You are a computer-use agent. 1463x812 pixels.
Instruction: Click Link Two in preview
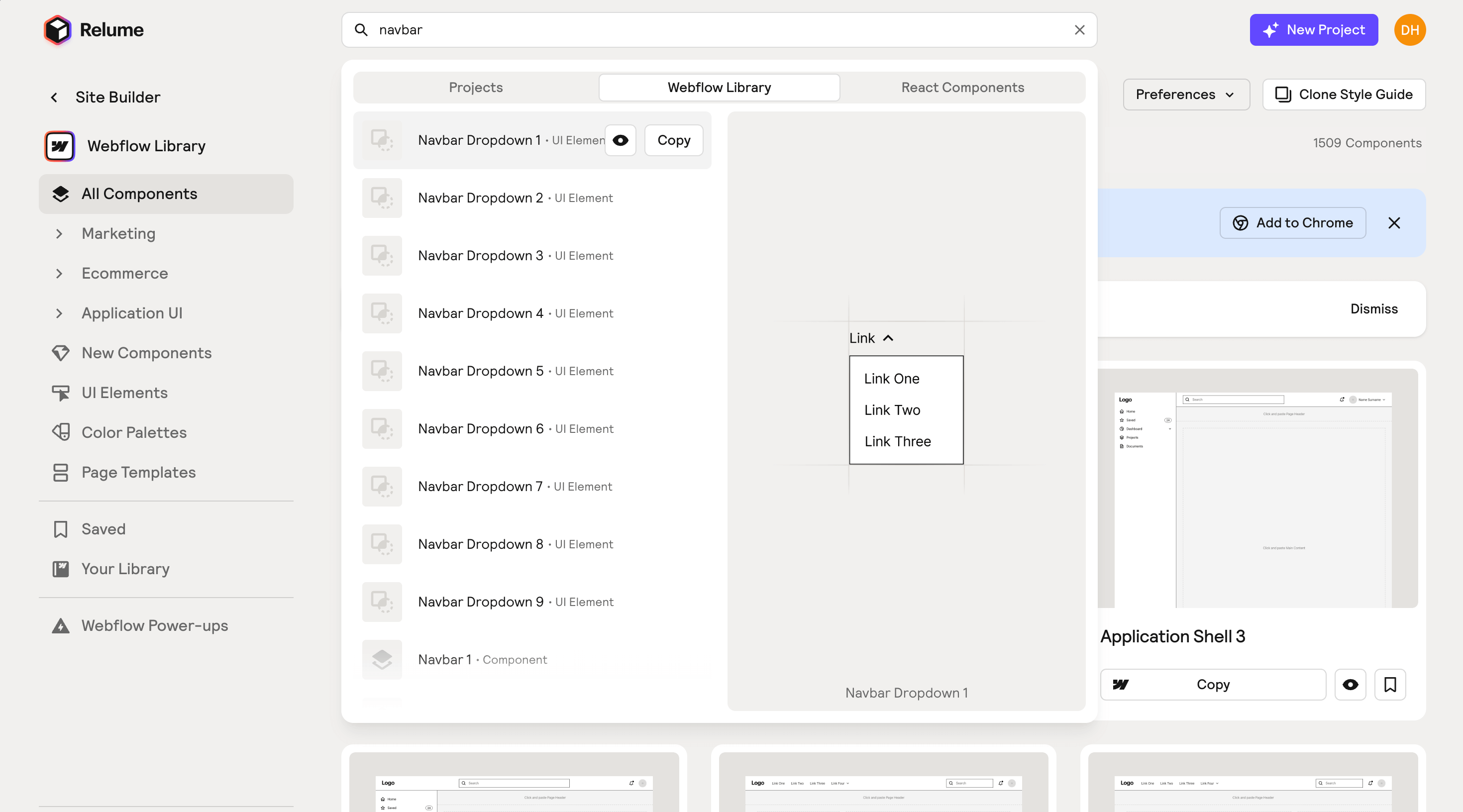point(892,410)
